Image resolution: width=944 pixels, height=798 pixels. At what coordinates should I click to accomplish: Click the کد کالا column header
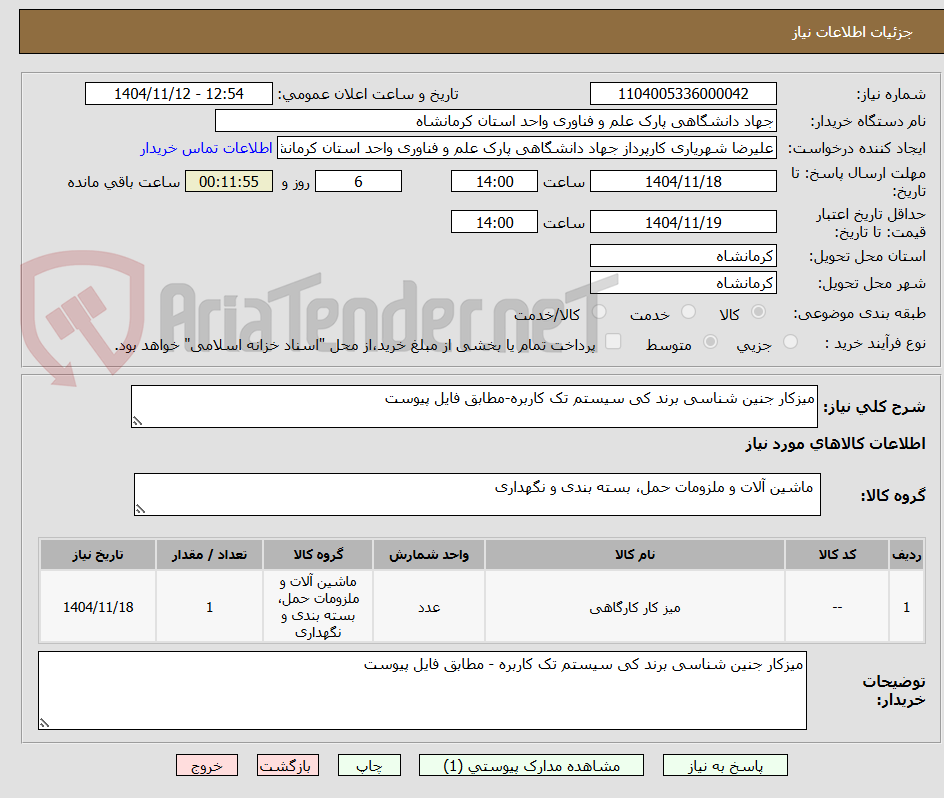point(837,555)
